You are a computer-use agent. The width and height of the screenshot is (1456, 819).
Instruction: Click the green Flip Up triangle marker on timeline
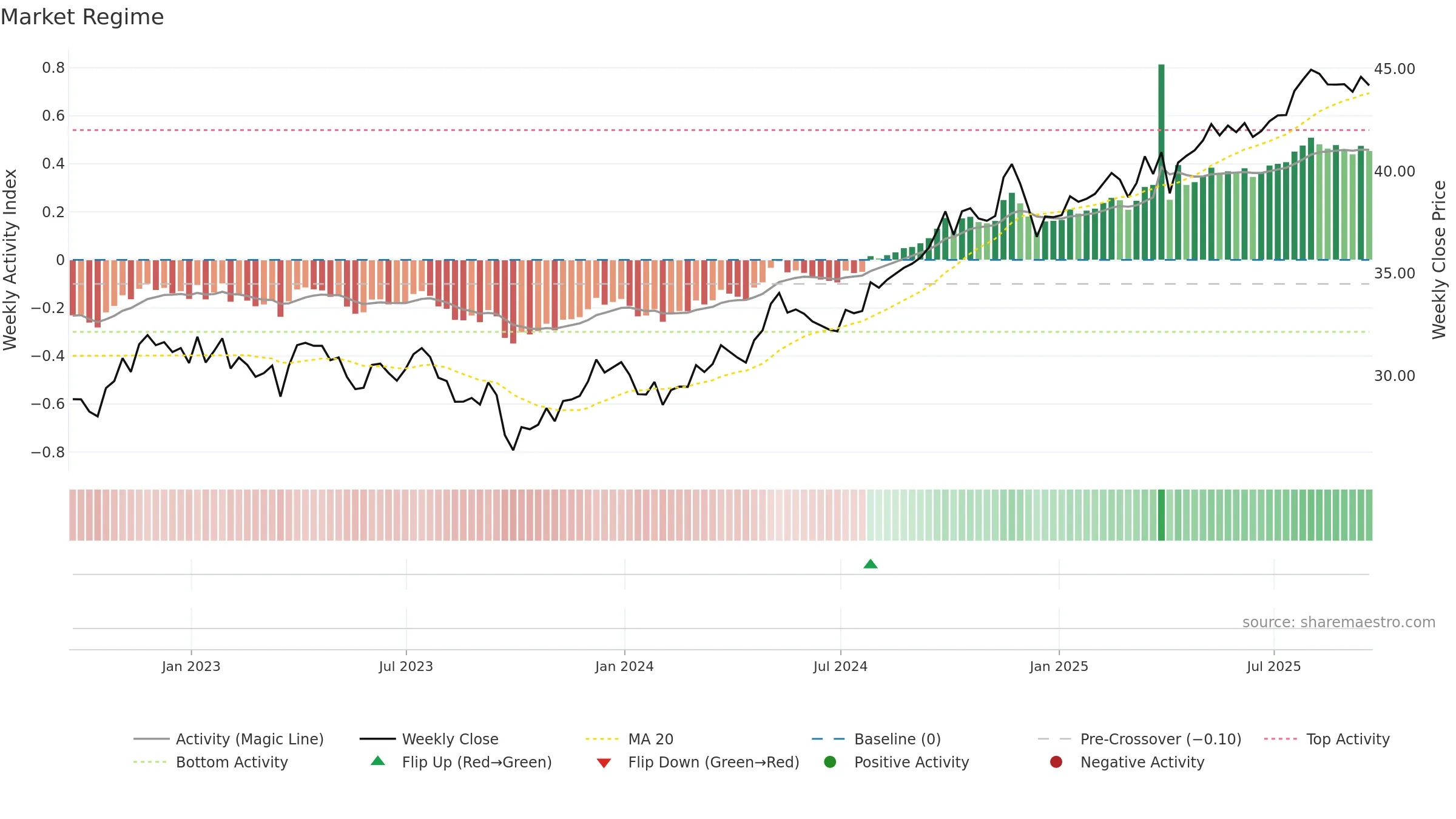tap(871, 564)
